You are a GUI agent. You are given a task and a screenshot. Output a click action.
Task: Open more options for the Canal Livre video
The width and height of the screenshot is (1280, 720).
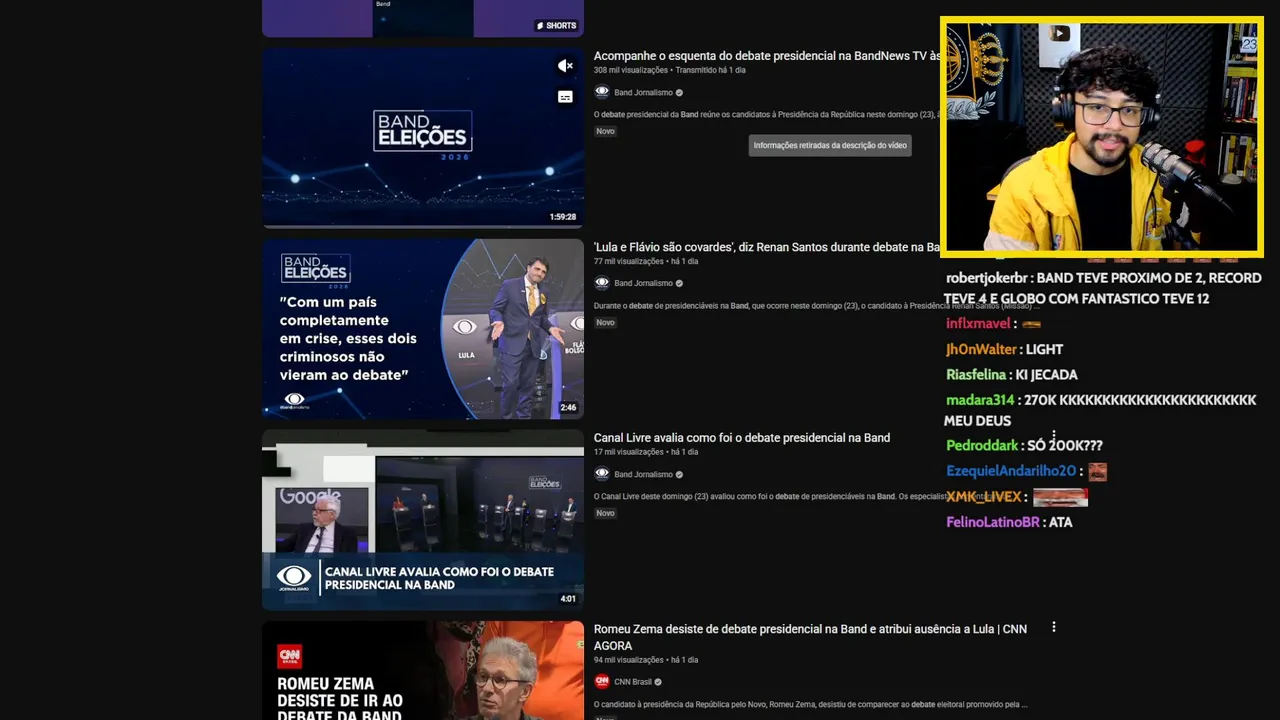click(x=1054, y=436)
